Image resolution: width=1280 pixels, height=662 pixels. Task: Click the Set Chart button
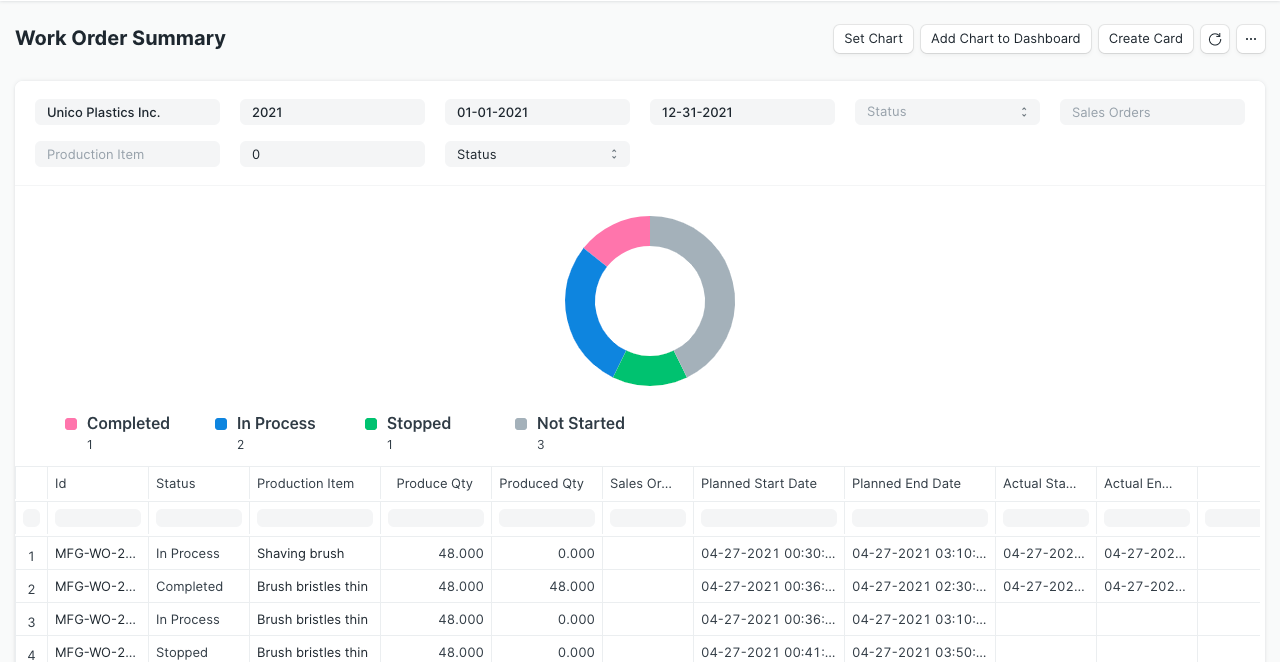tap(873, 39)
